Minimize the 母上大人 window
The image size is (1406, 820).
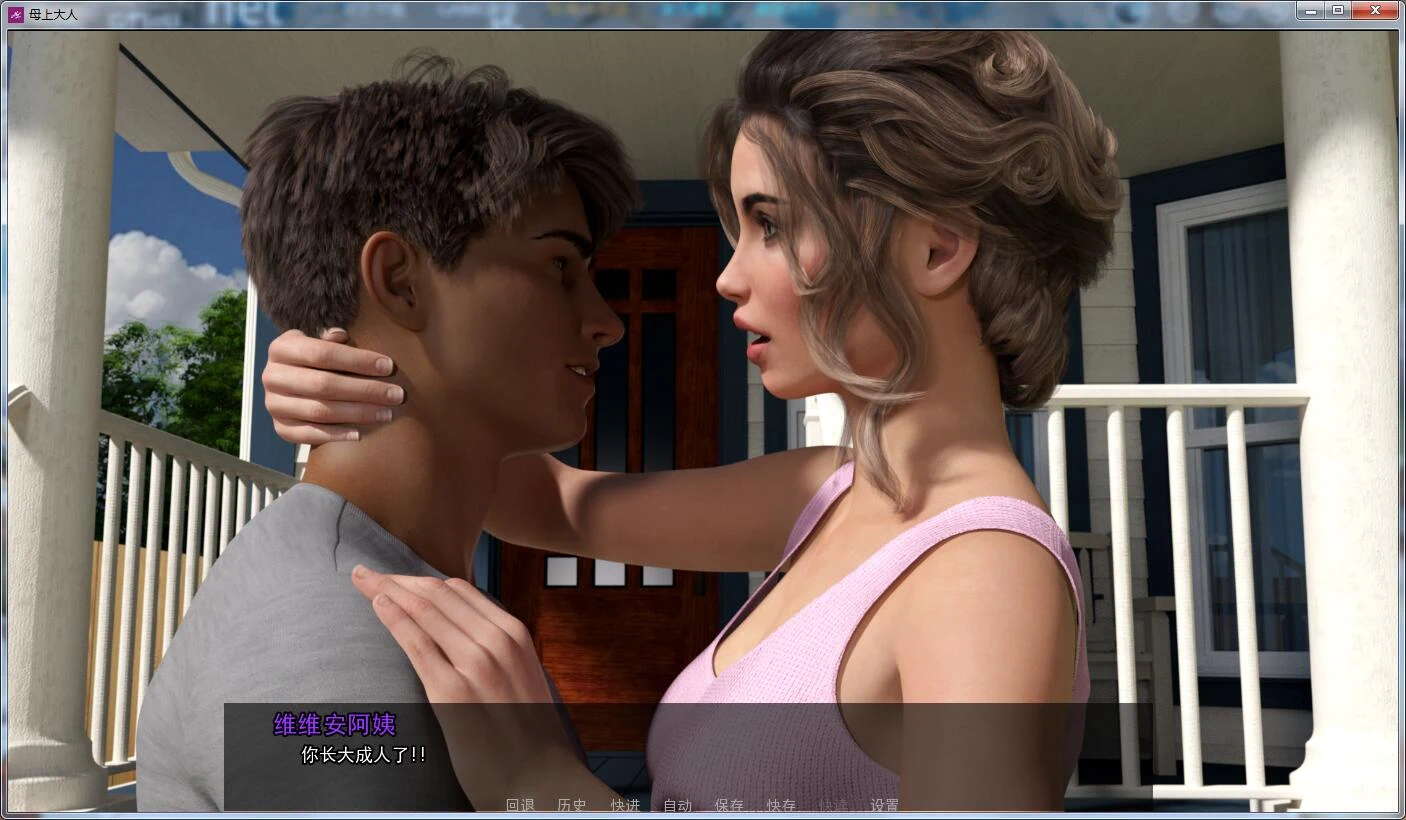[1311, 10]
